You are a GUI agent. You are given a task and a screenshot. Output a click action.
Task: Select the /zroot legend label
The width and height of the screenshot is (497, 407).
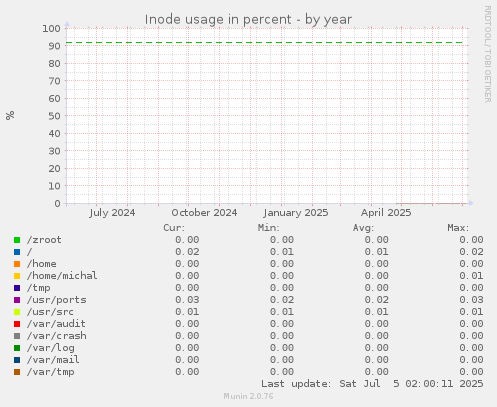tap(44, 240)
